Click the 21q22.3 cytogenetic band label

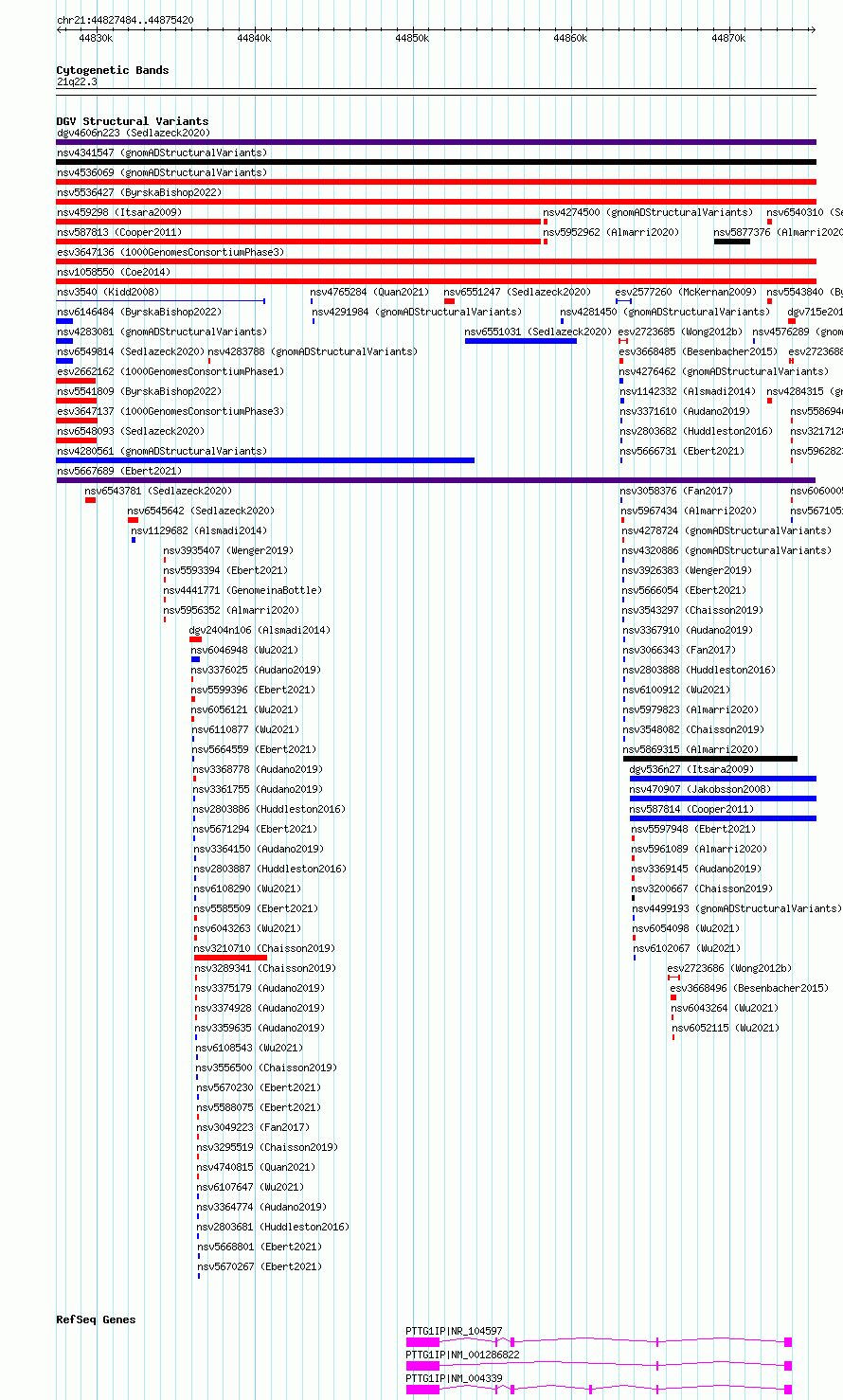click(x=77, y=81)
